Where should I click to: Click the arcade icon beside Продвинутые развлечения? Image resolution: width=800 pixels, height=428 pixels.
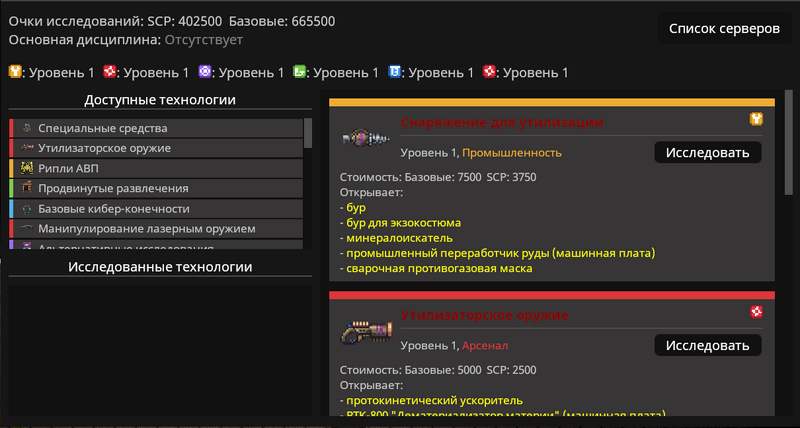pos(27,188)
